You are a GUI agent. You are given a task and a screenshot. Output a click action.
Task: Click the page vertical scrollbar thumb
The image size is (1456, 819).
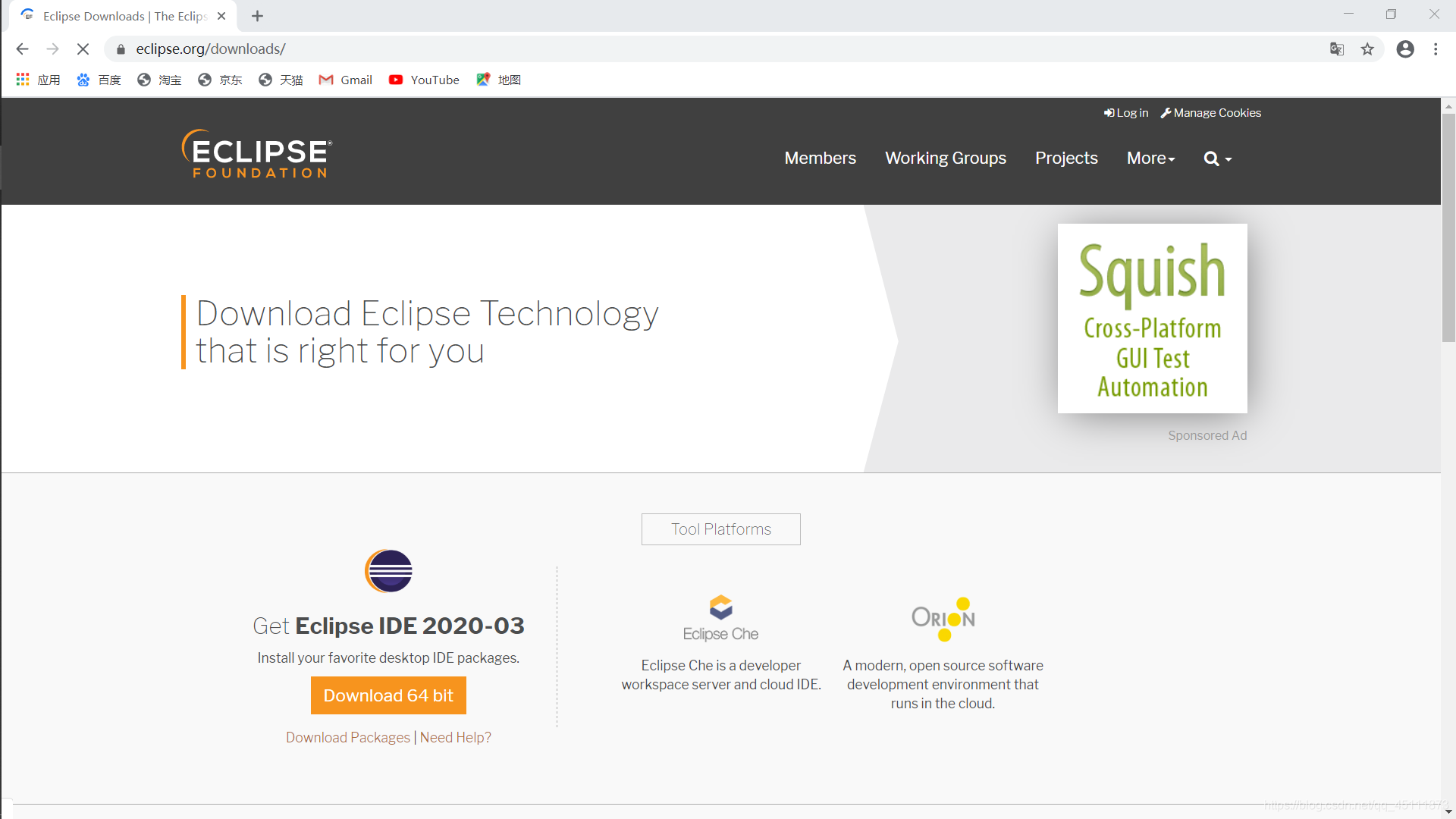tap(1448, 227)
